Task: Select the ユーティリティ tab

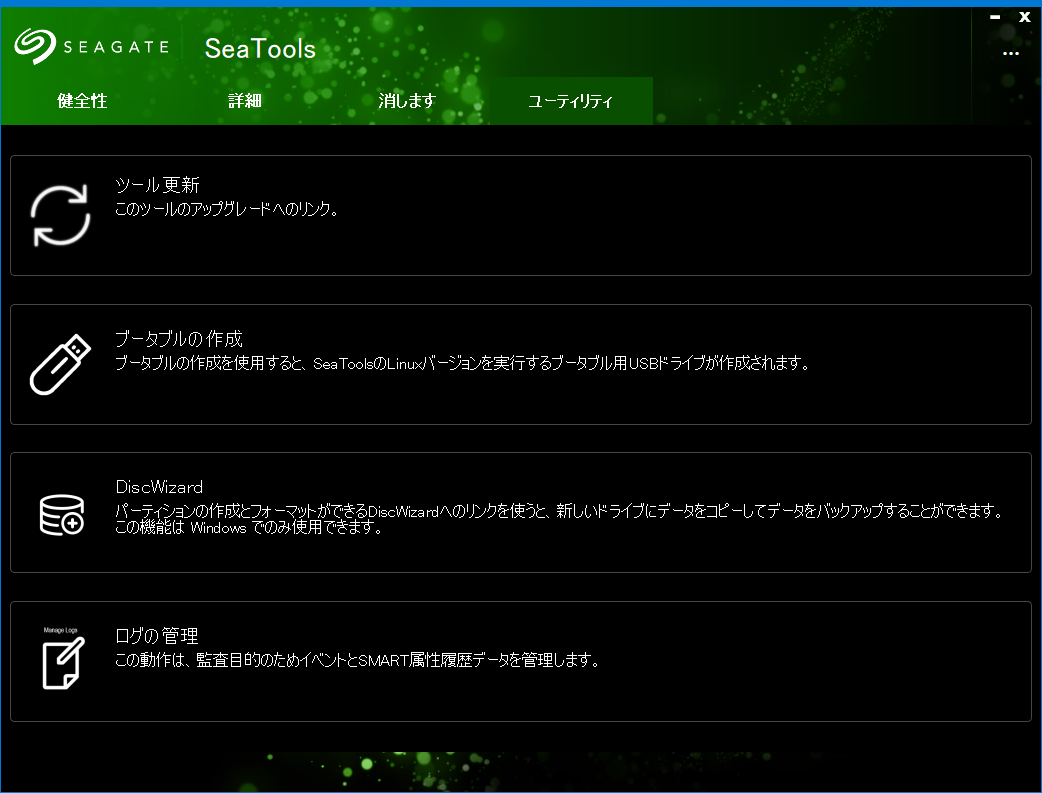Action: coord(570,101)
